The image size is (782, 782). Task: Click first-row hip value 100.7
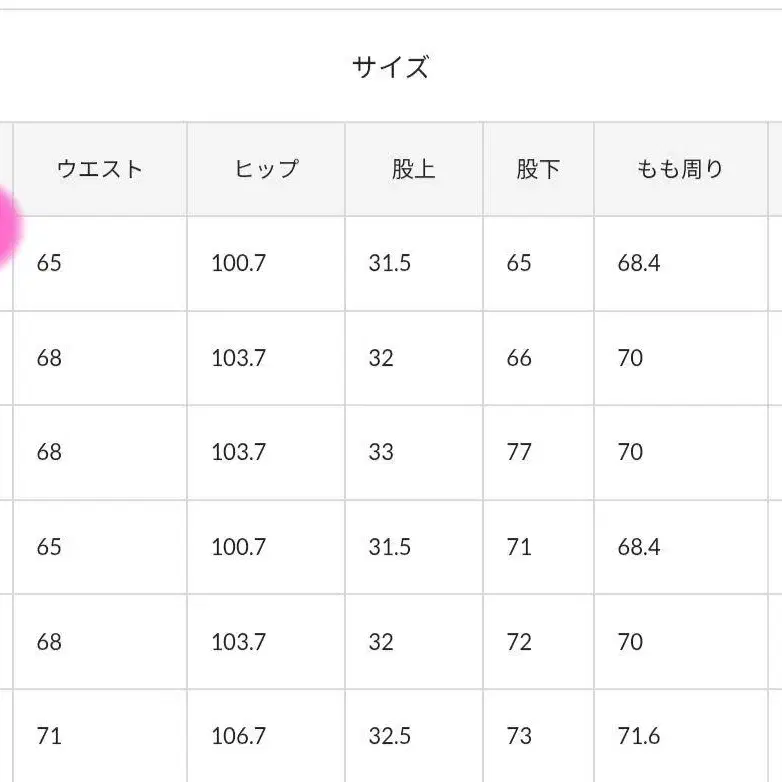tap(238, 263)
